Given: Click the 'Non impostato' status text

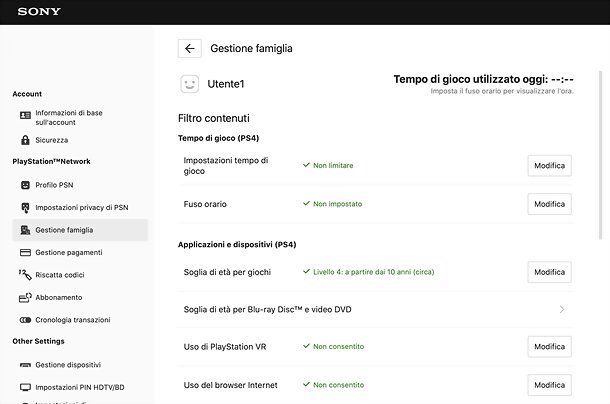Looking at the screenshot, I should click(x=338, y=204).
